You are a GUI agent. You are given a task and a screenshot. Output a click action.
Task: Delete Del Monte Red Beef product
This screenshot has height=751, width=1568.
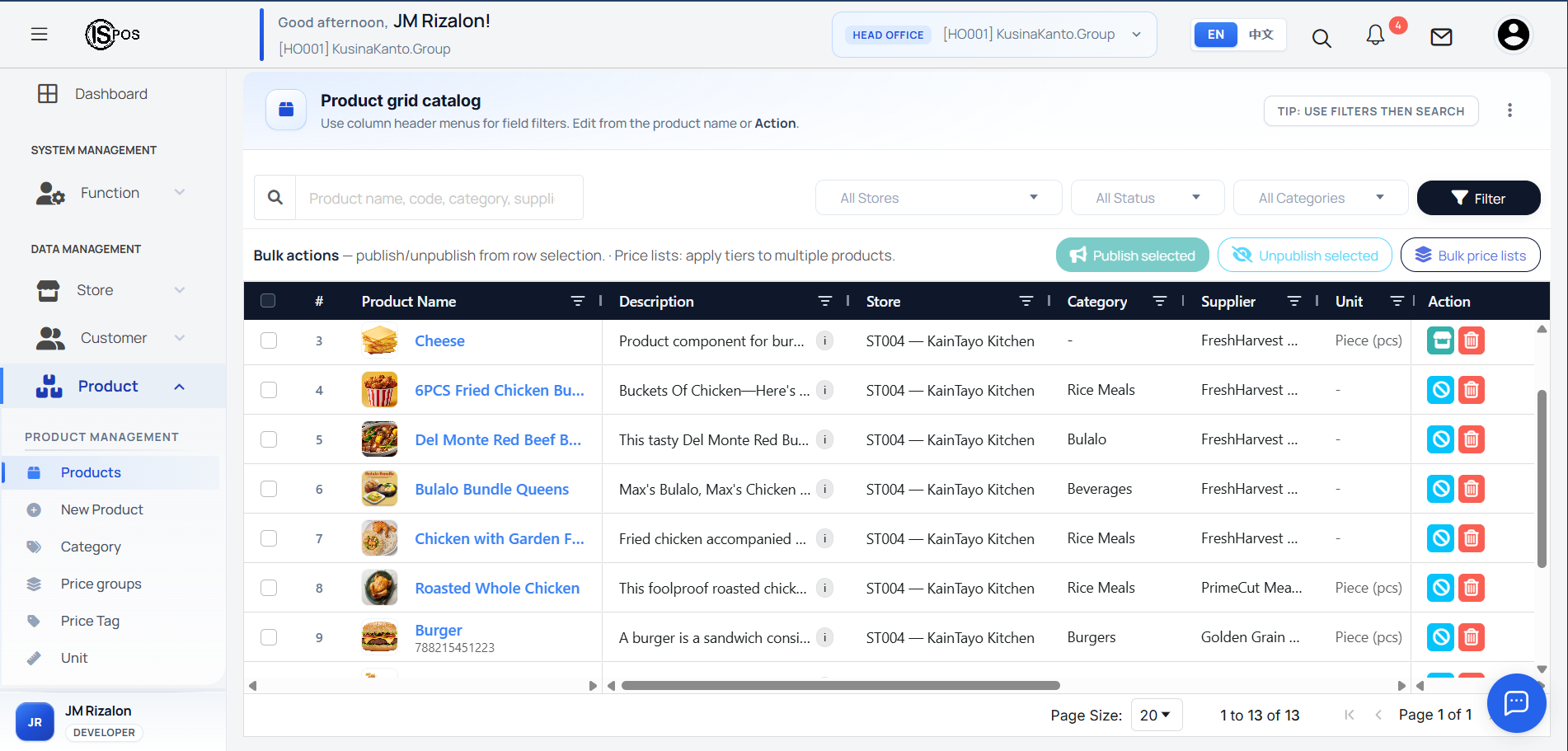pos(1472,439)
